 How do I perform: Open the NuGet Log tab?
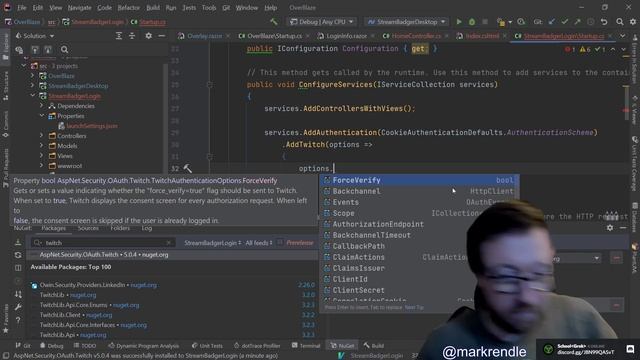tap(147, 228)
